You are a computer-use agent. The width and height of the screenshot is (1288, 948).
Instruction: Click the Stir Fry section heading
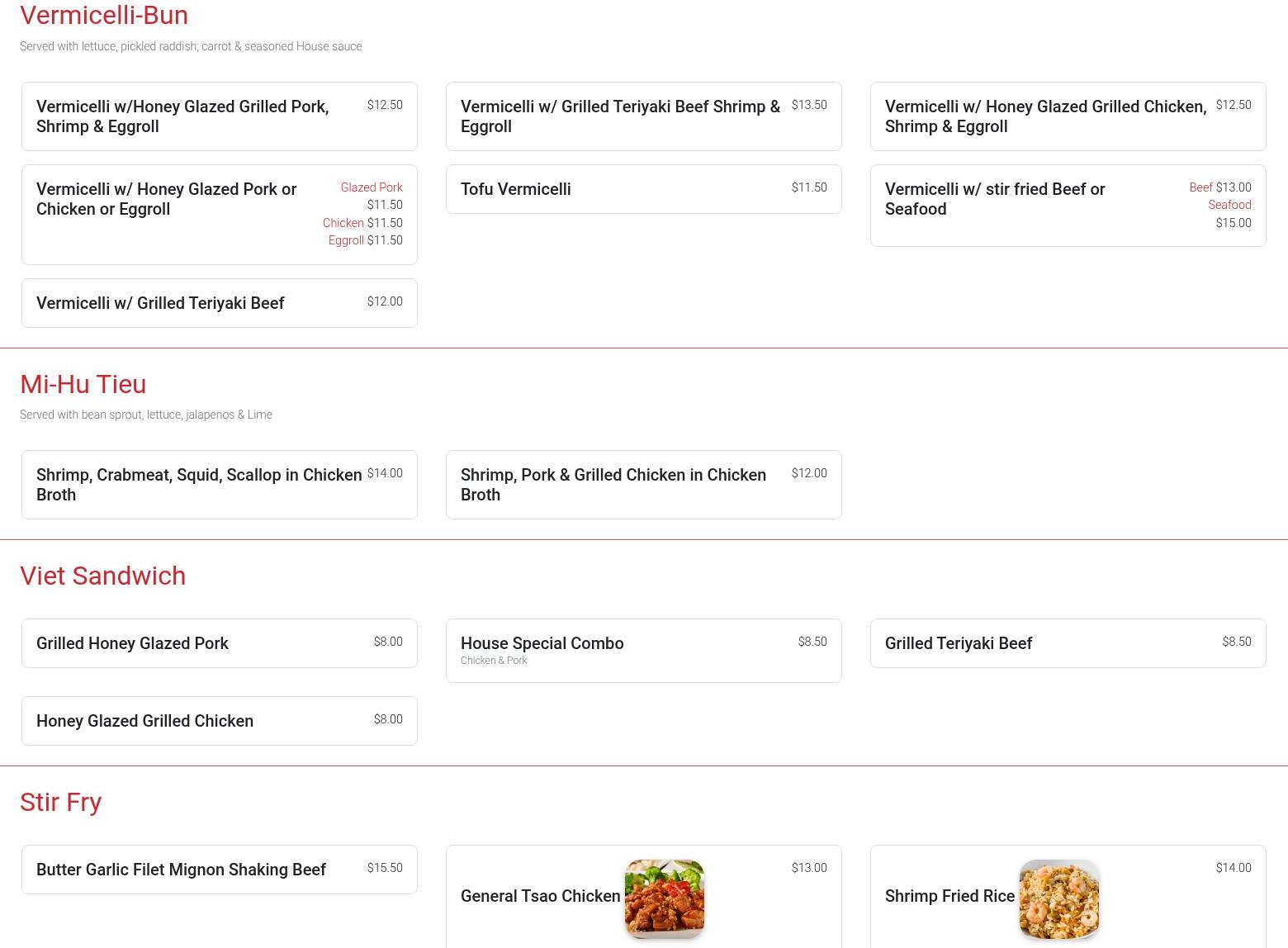[x=61, y=802]
